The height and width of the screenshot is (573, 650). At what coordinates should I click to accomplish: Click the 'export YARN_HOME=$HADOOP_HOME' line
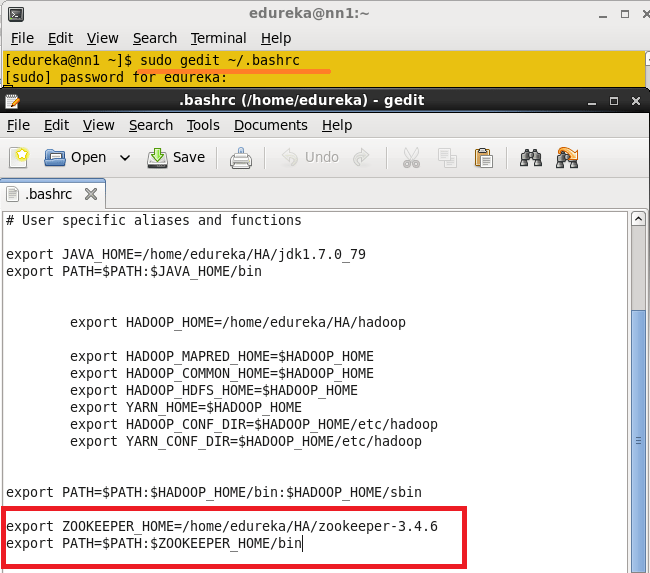click(186, 407)
